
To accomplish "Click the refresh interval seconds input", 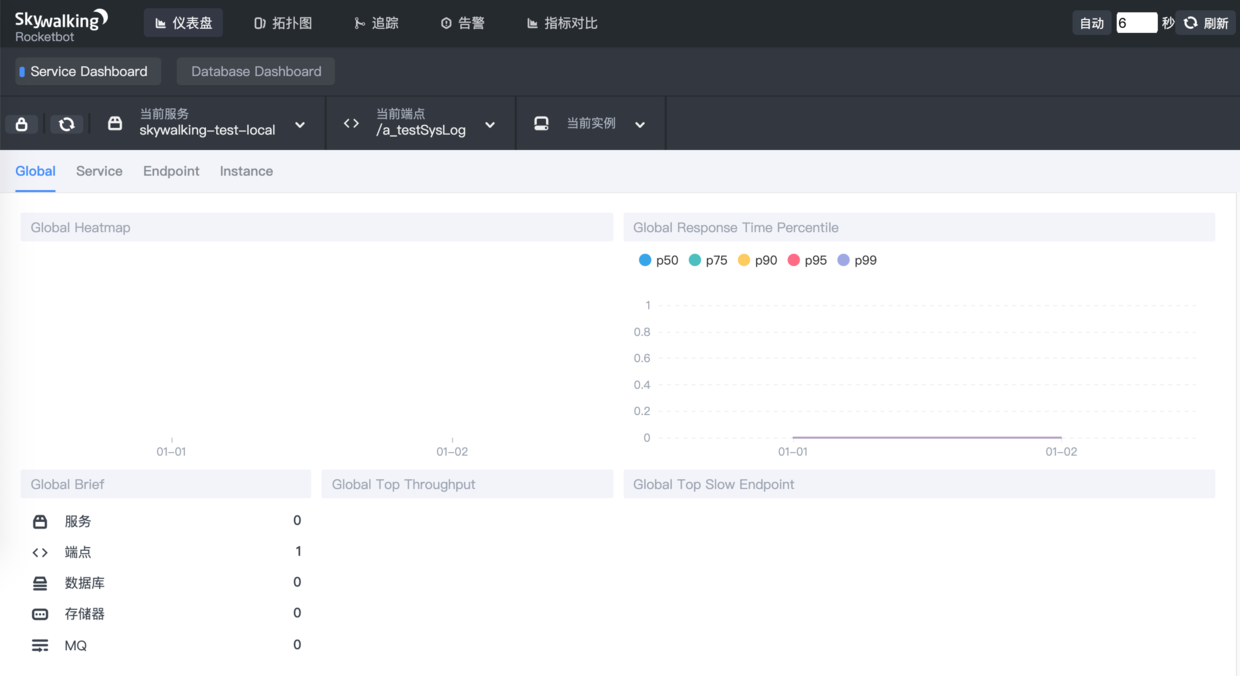I will tap(1136, 23).
